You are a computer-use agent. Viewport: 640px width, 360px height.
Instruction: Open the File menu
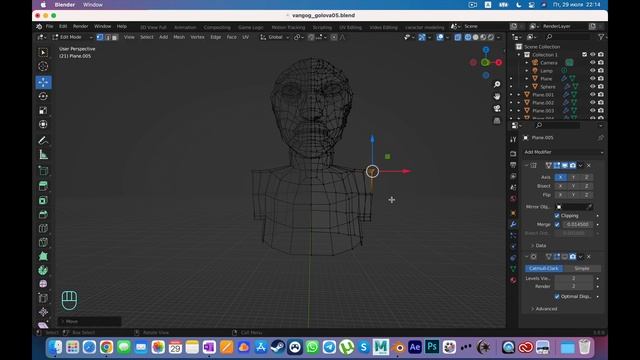point(49,26)
